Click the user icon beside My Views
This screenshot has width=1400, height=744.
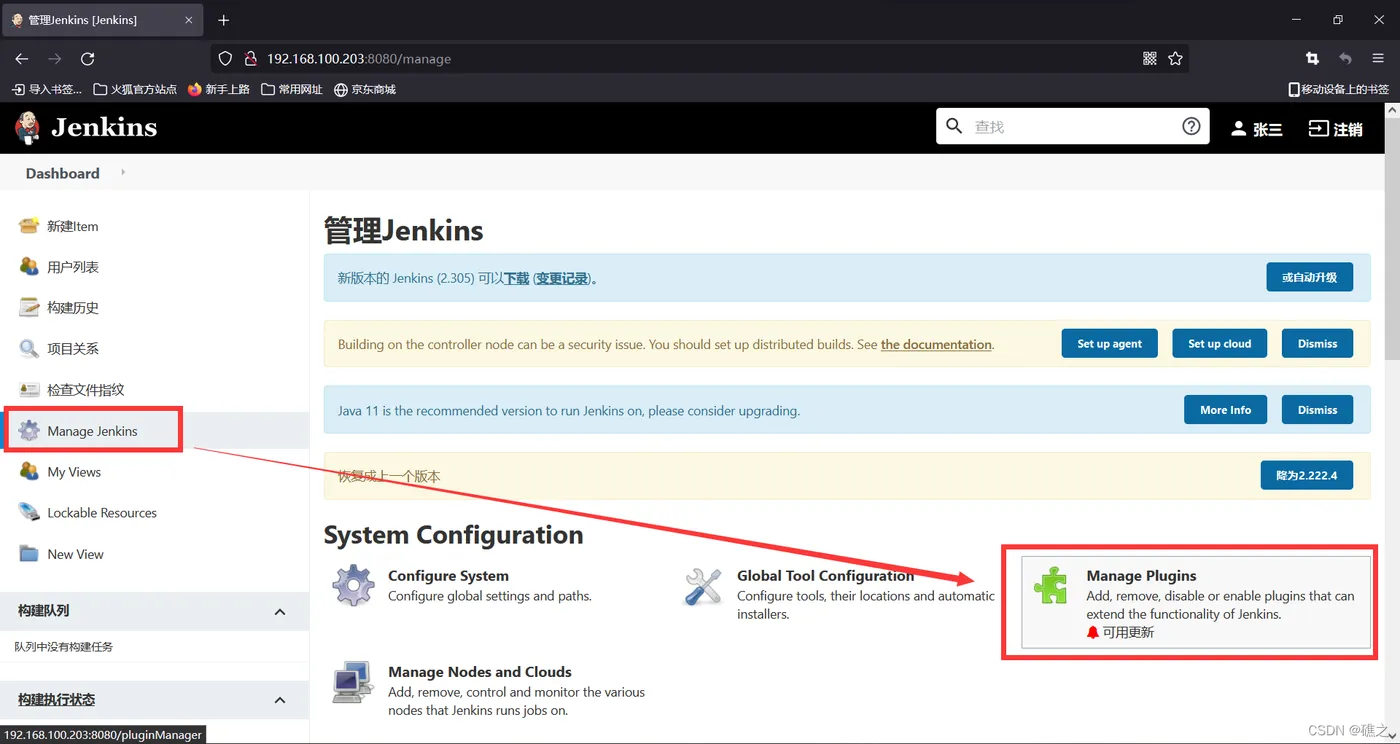coord(29,472)
